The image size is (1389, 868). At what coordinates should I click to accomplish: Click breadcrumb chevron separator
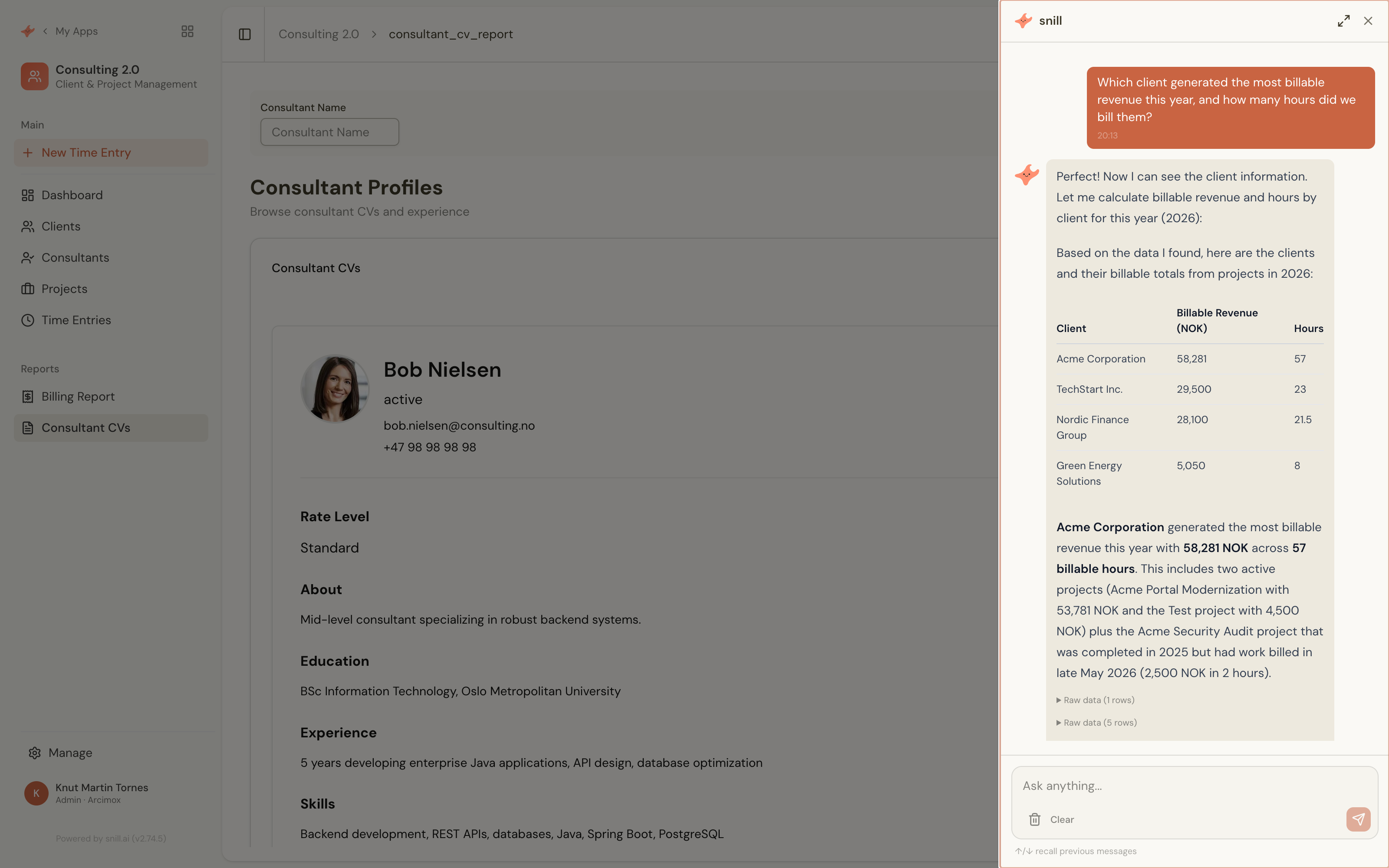pos(374,34)
